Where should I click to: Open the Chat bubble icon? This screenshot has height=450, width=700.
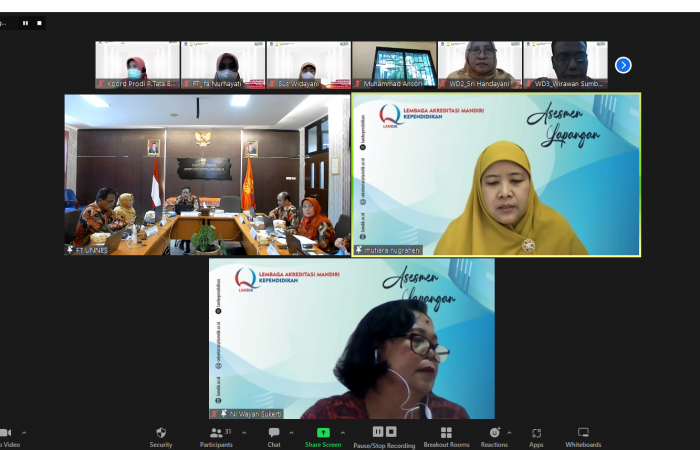tap(274, 432)
